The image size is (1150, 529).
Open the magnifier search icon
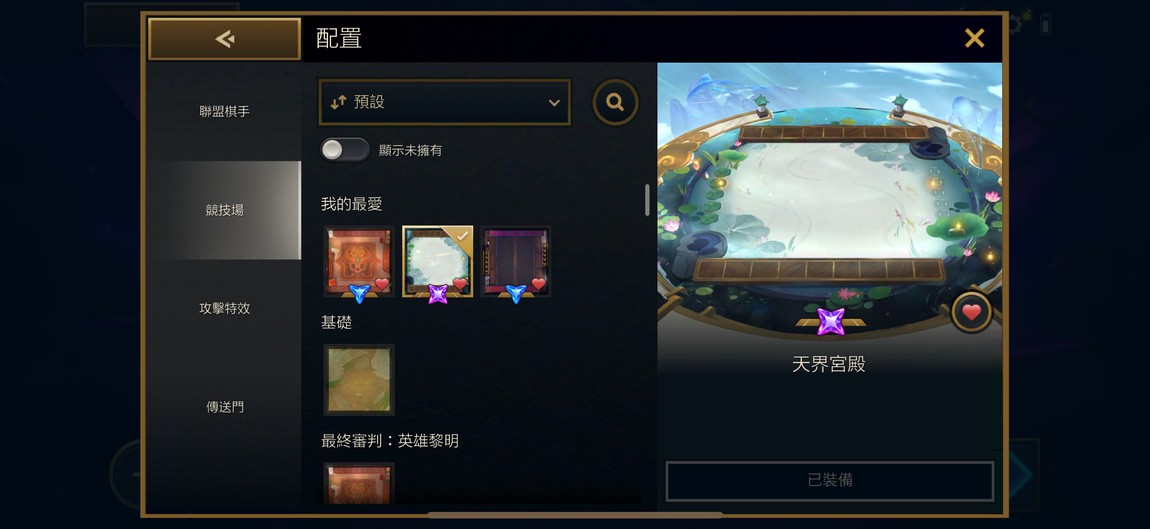coord(615,102)
